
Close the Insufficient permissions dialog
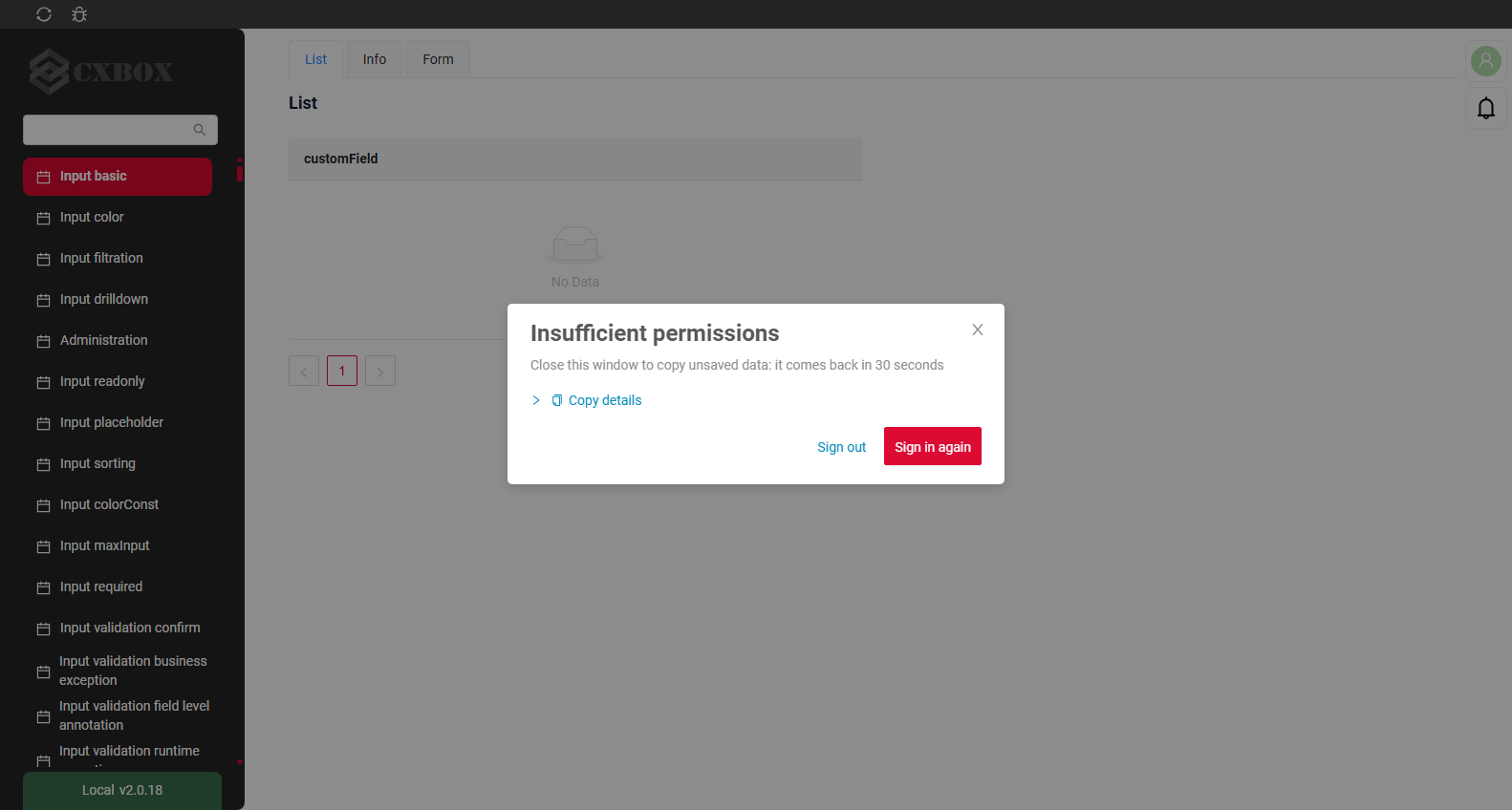click(978, 330)
